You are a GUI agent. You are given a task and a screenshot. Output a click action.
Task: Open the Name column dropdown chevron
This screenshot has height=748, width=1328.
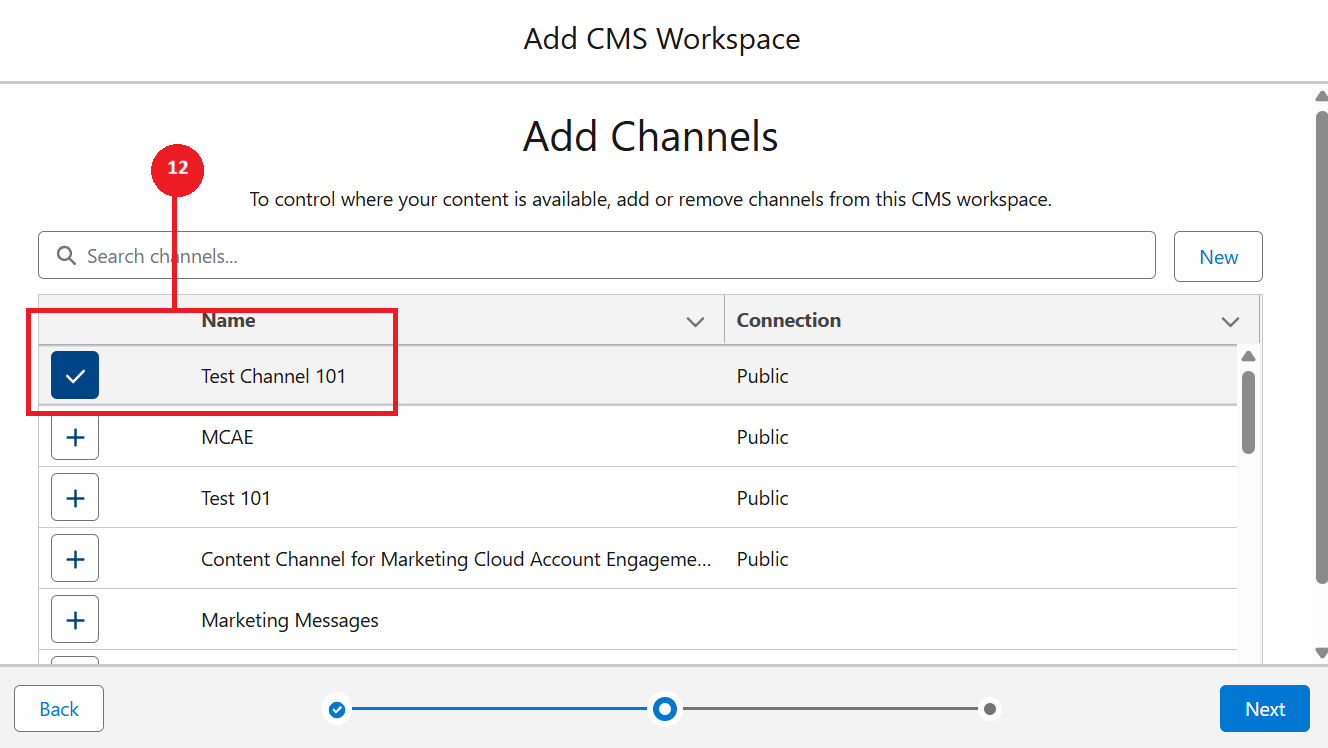coord(696,321)
